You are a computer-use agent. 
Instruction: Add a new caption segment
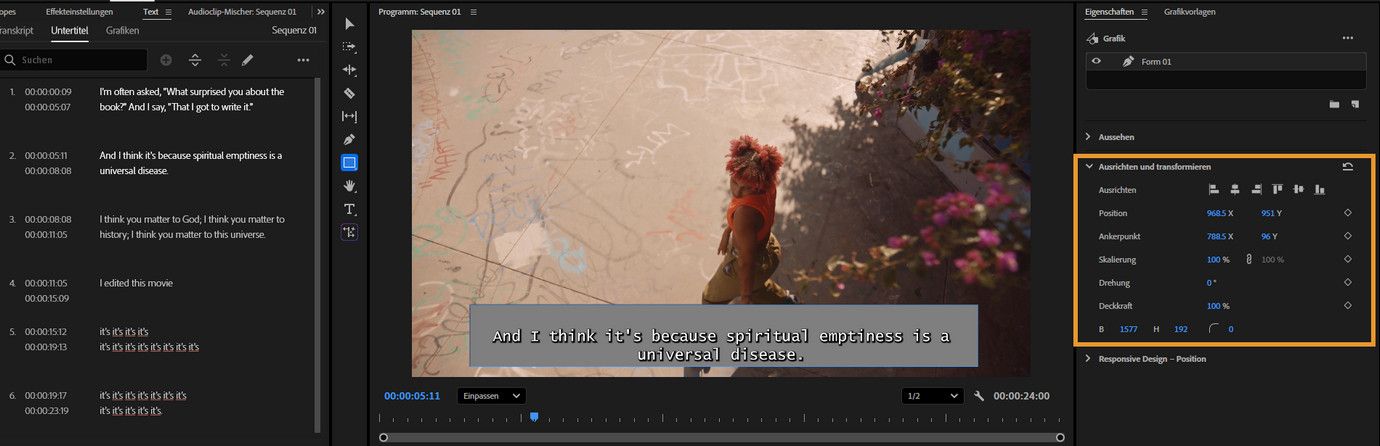point(166,60)
